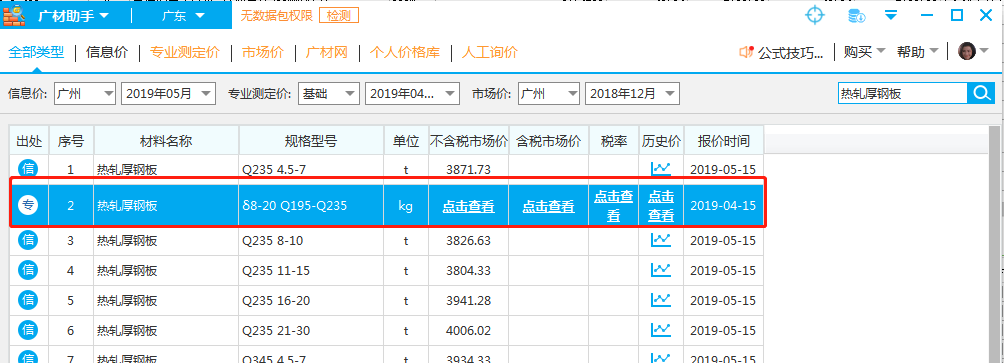
Task: Click the 信 source icon in row 1
Action: point(29,169)
